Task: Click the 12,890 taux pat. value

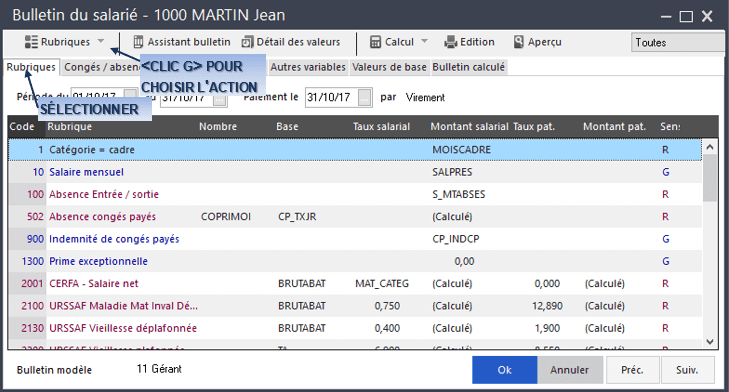Action: pyautogui.click(x=547, y=306)
